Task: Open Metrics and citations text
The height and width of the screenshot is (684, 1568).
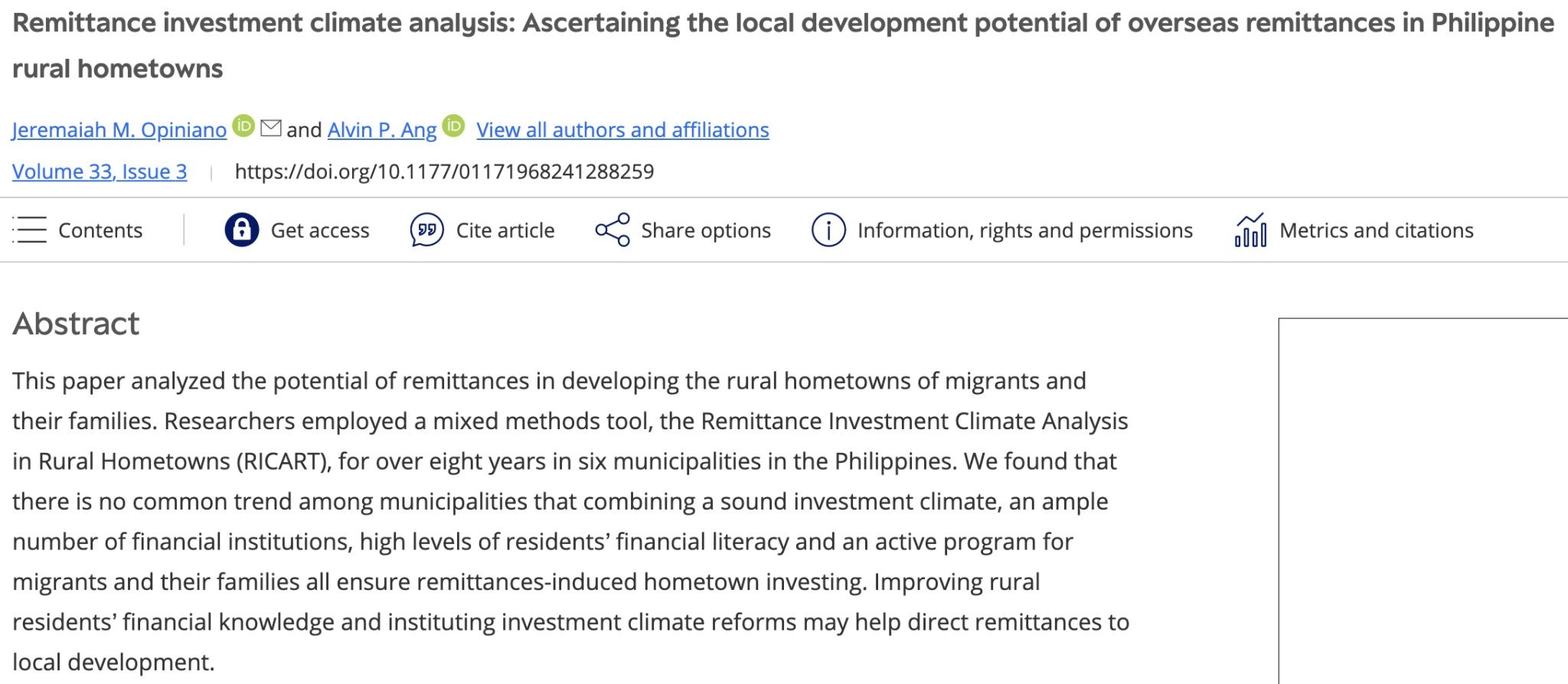Action: tap(1377, 230)
